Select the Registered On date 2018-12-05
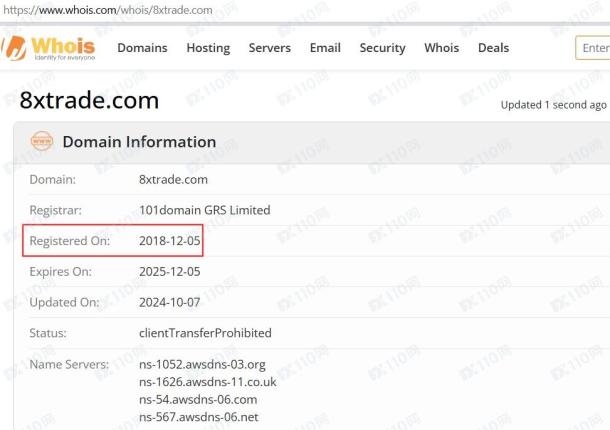 pos(170,241)
